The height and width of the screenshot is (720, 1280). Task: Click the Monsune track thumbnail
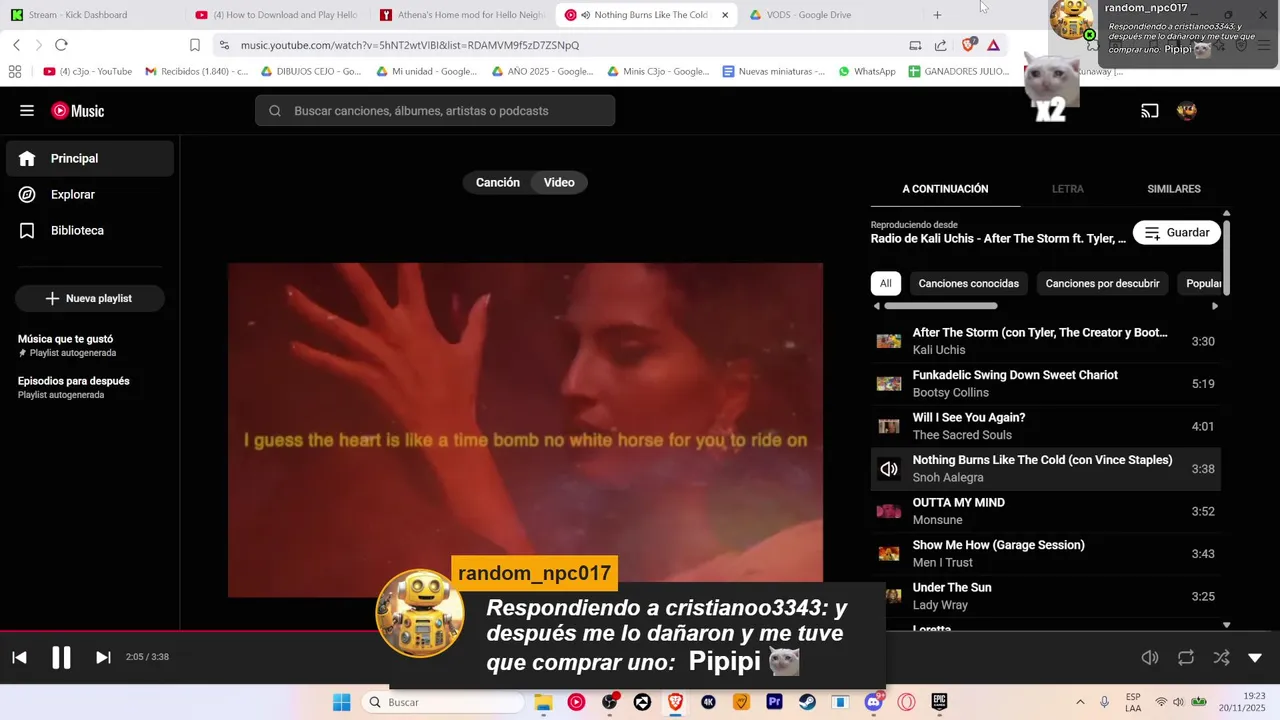pyautogui.click(x=889, y=511)
